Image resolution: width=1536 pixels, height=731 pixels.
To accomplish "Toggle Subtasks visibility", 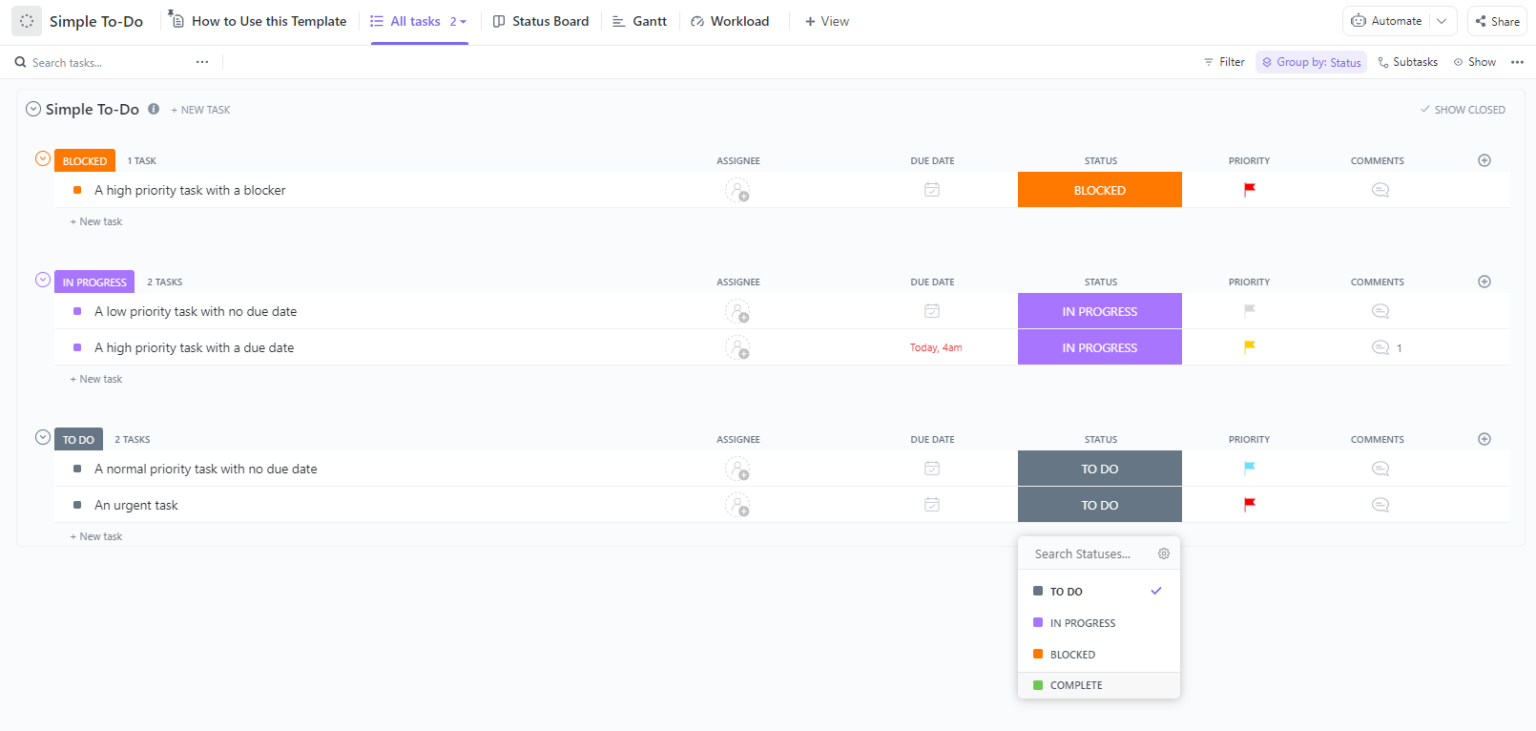I will 1407,61.
